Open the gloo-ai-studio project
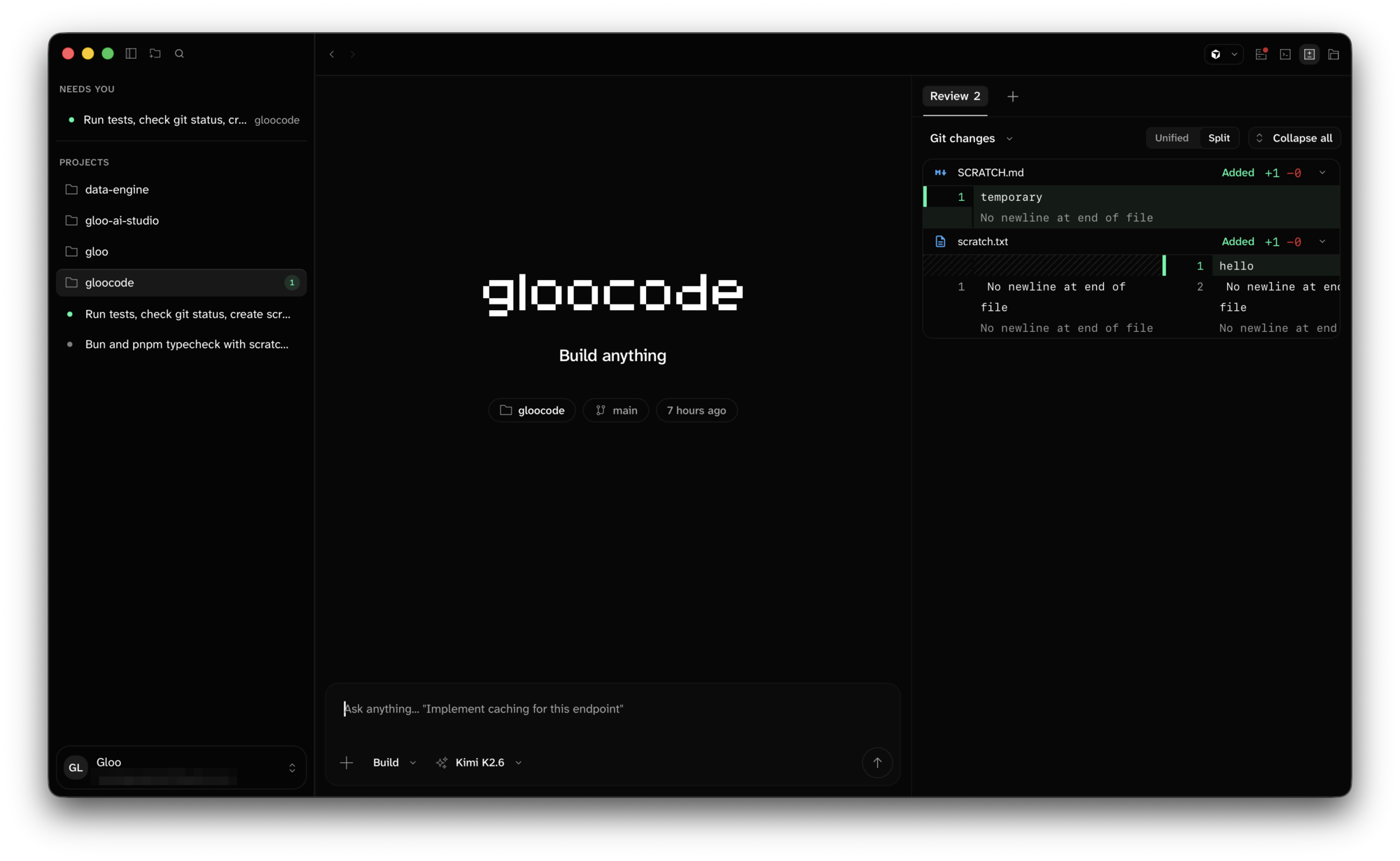The height and width of the screenshot is (861, 1400). coord(181,220)
